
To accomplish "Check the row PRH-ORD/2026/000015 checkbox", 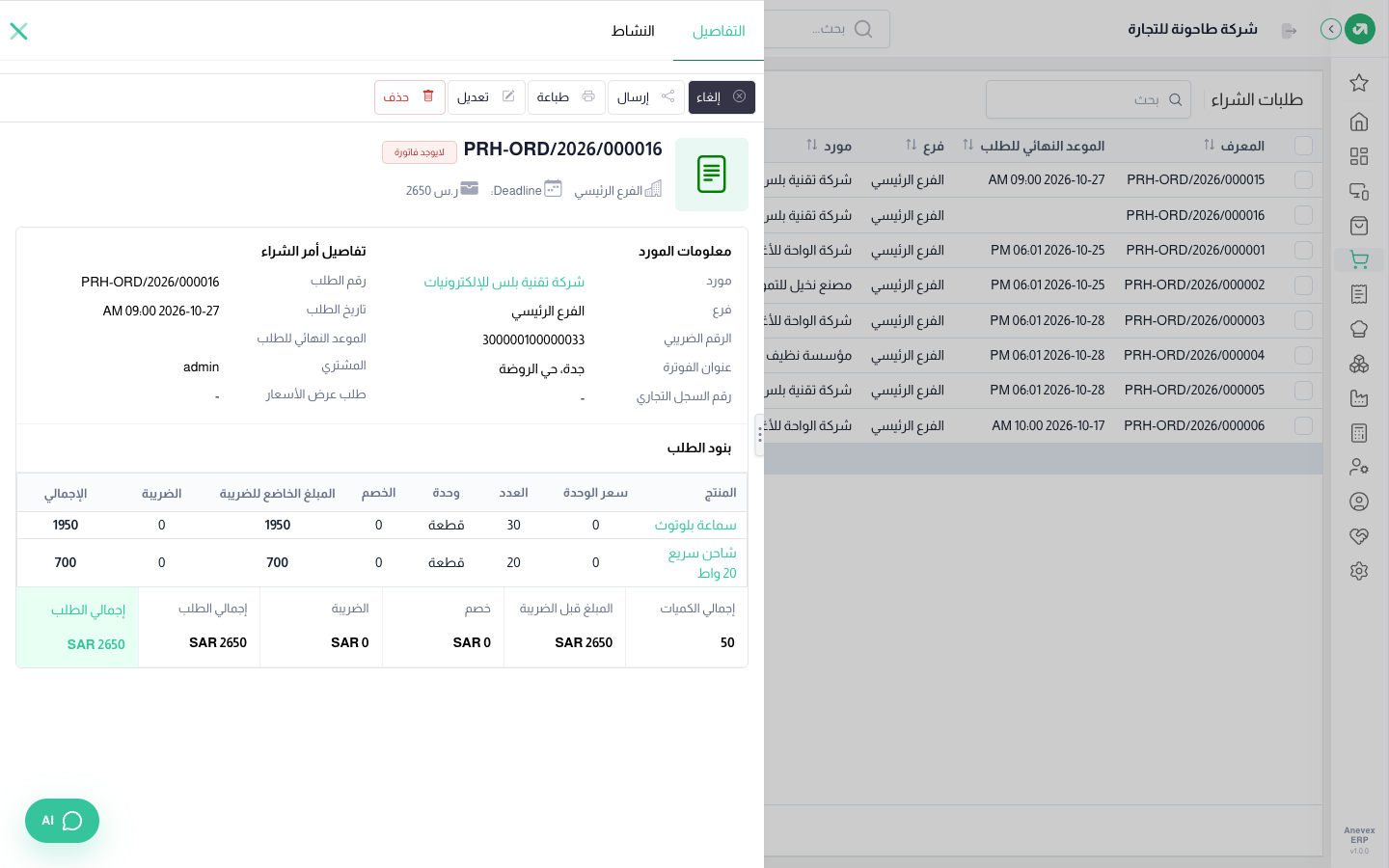I will point(1304,180).
